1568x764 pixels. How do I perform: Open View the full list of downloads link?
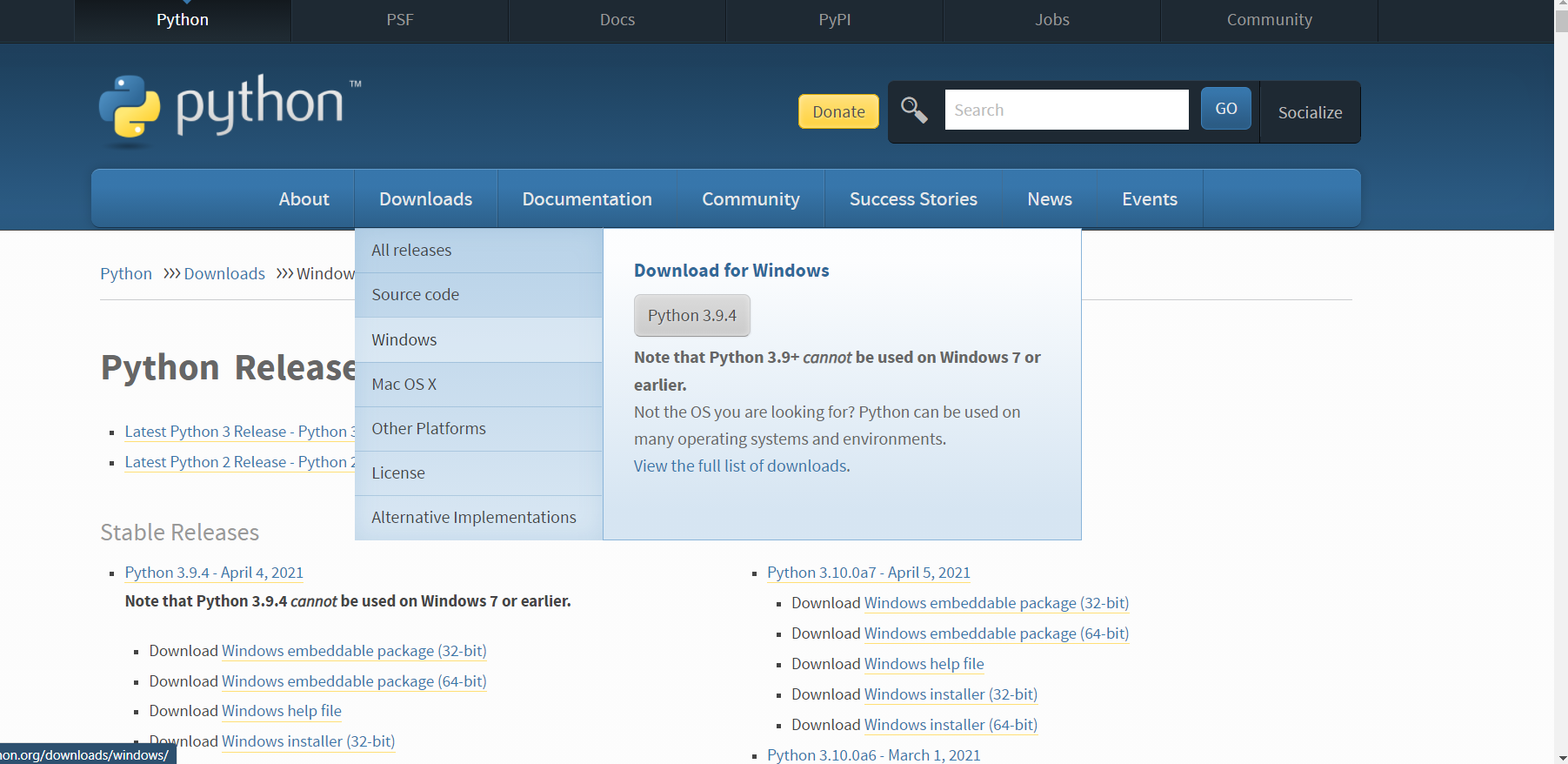(x=742, y=466)
